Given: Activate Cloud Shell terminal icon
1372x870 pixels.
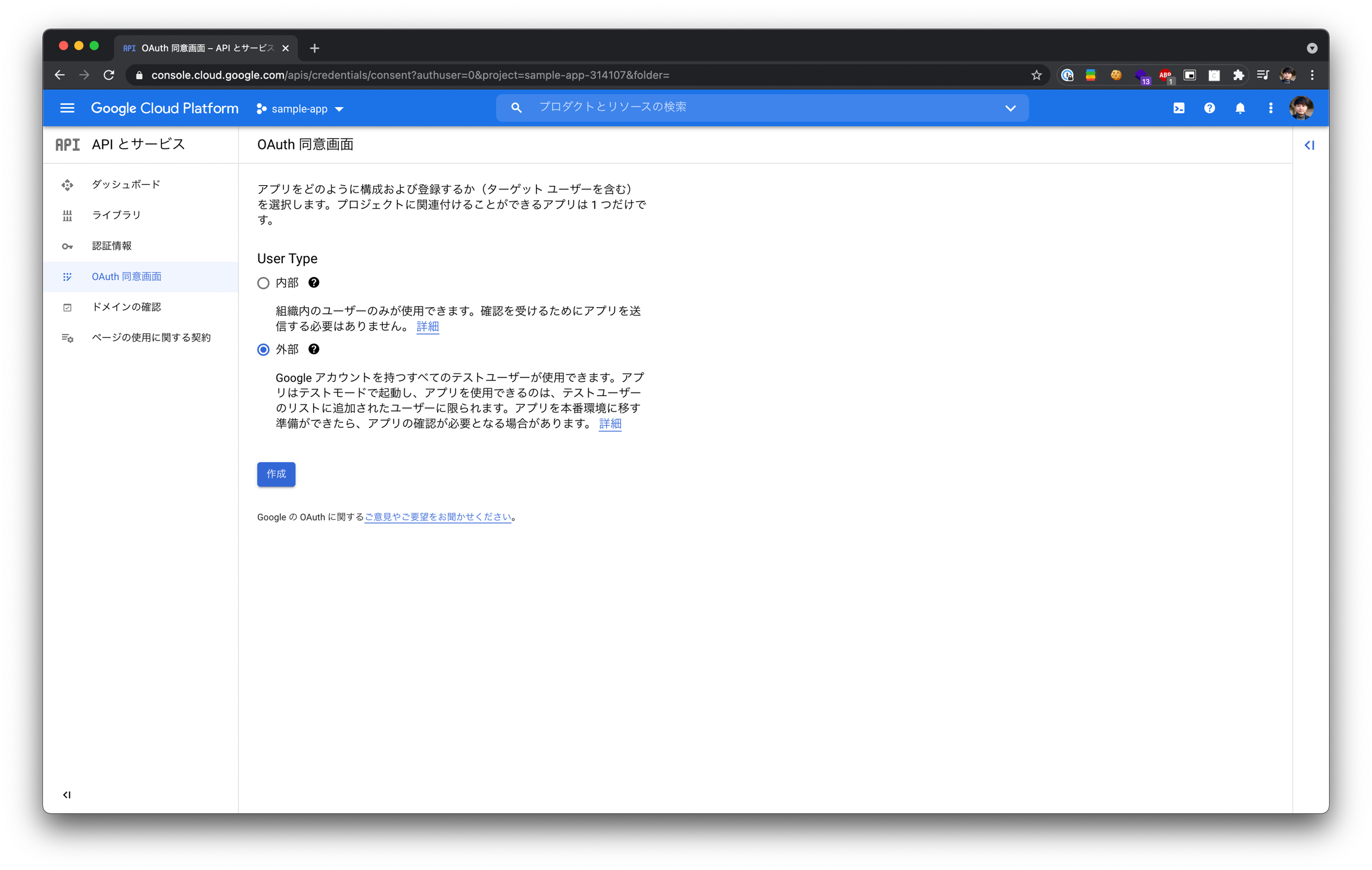Looking at the screenshot, I should 1178,108.
